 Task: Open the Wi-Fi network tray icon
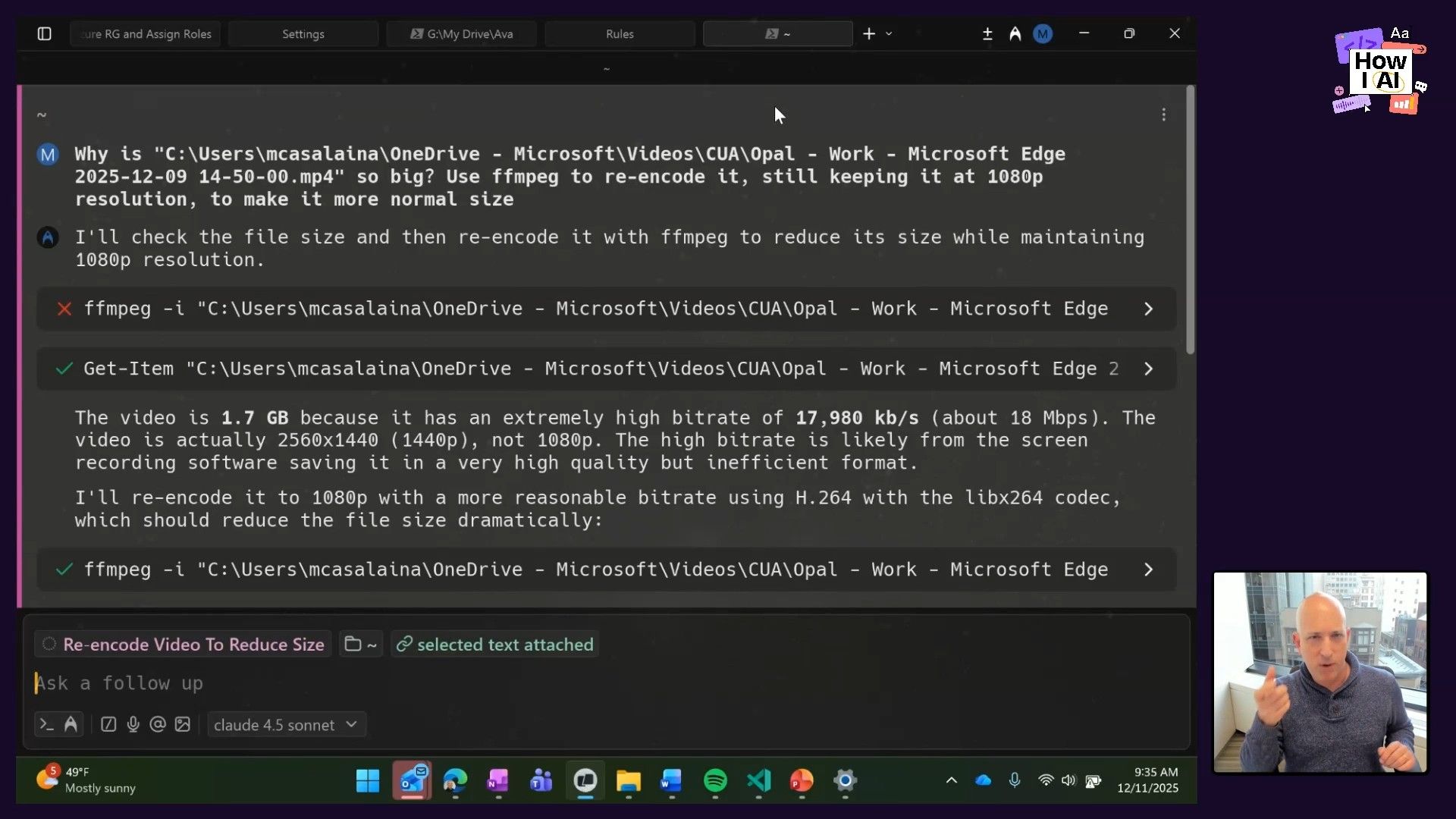(1046, 780)
